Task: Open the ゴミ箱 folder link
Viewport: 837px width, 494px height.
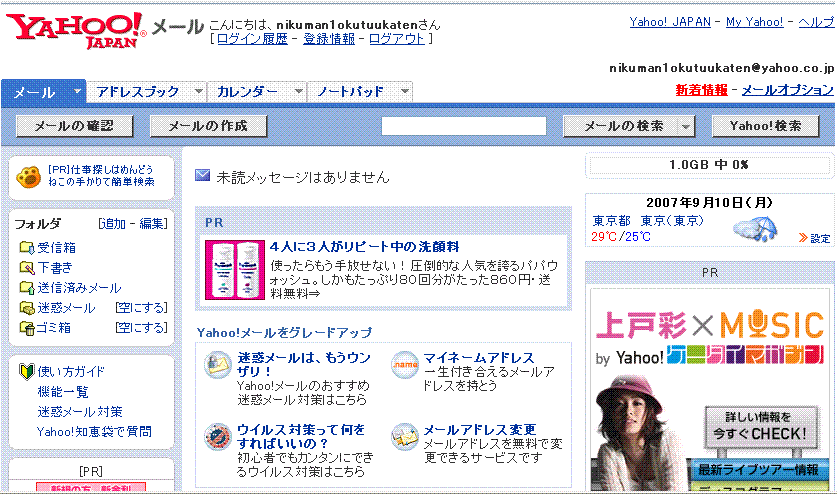Action: click(53, 328)
